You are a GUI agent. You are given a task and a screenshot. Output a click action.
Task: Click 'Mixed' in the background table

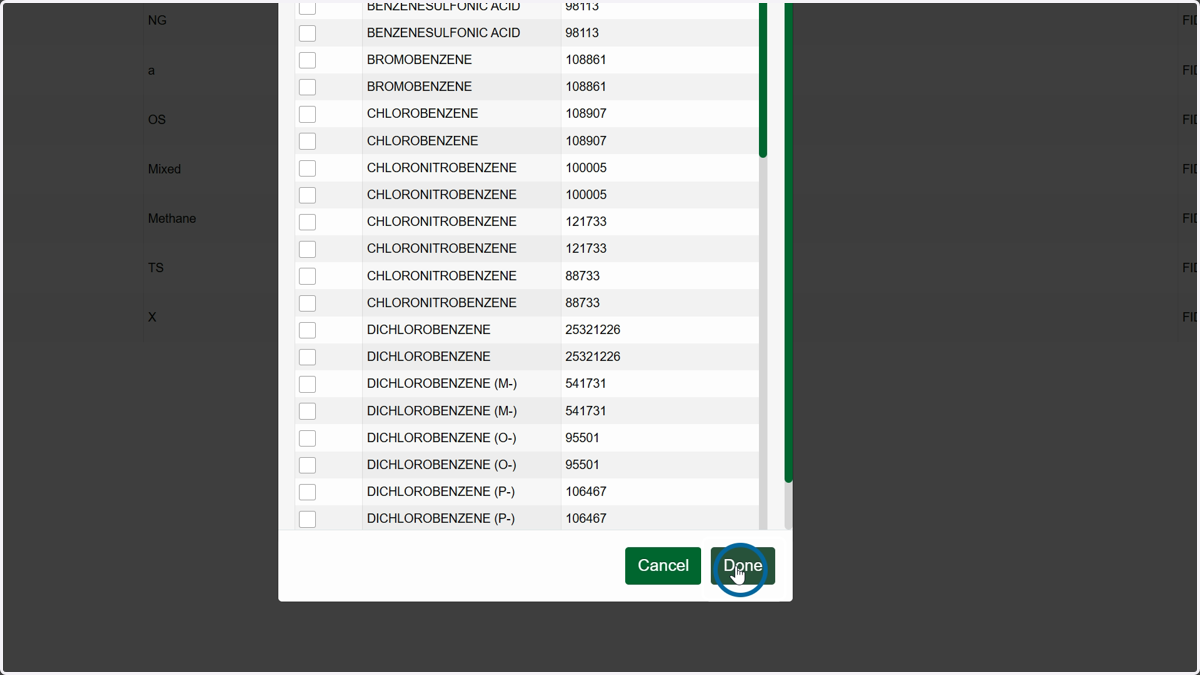[x=164, y=169]
